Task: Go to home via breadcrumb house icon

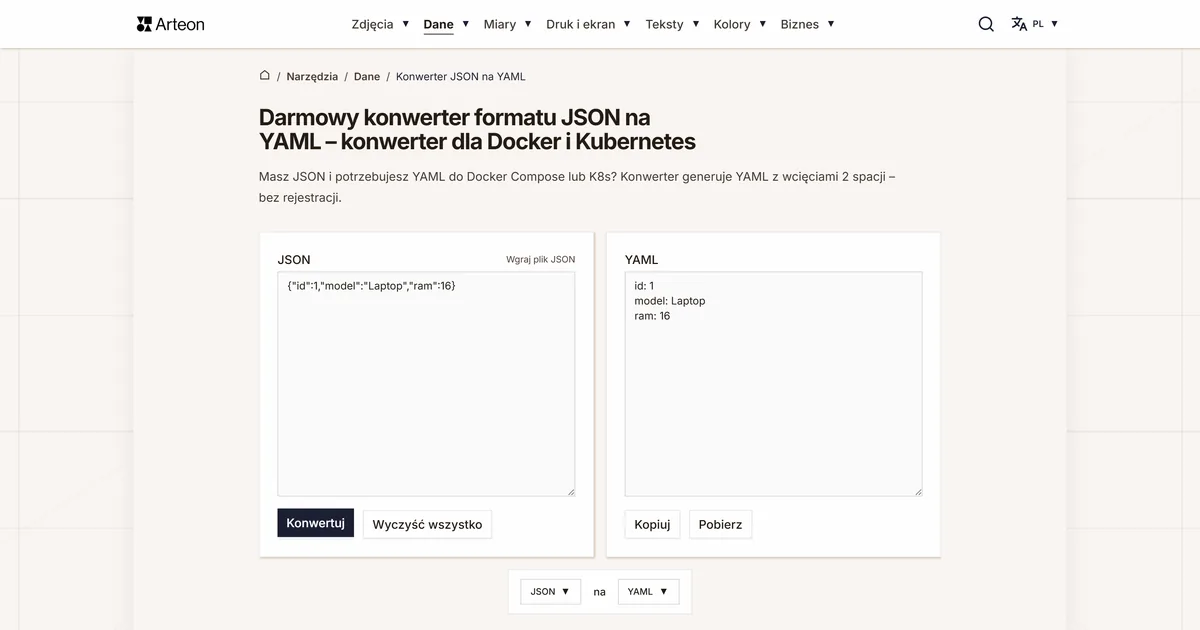Action: point(265,75)
